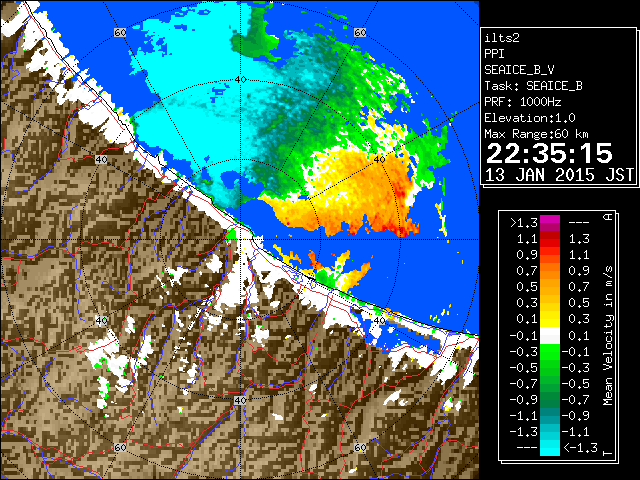Click the northwest '60' range ring label
This screenshot has width=640, height=480.
pos(120,33)
